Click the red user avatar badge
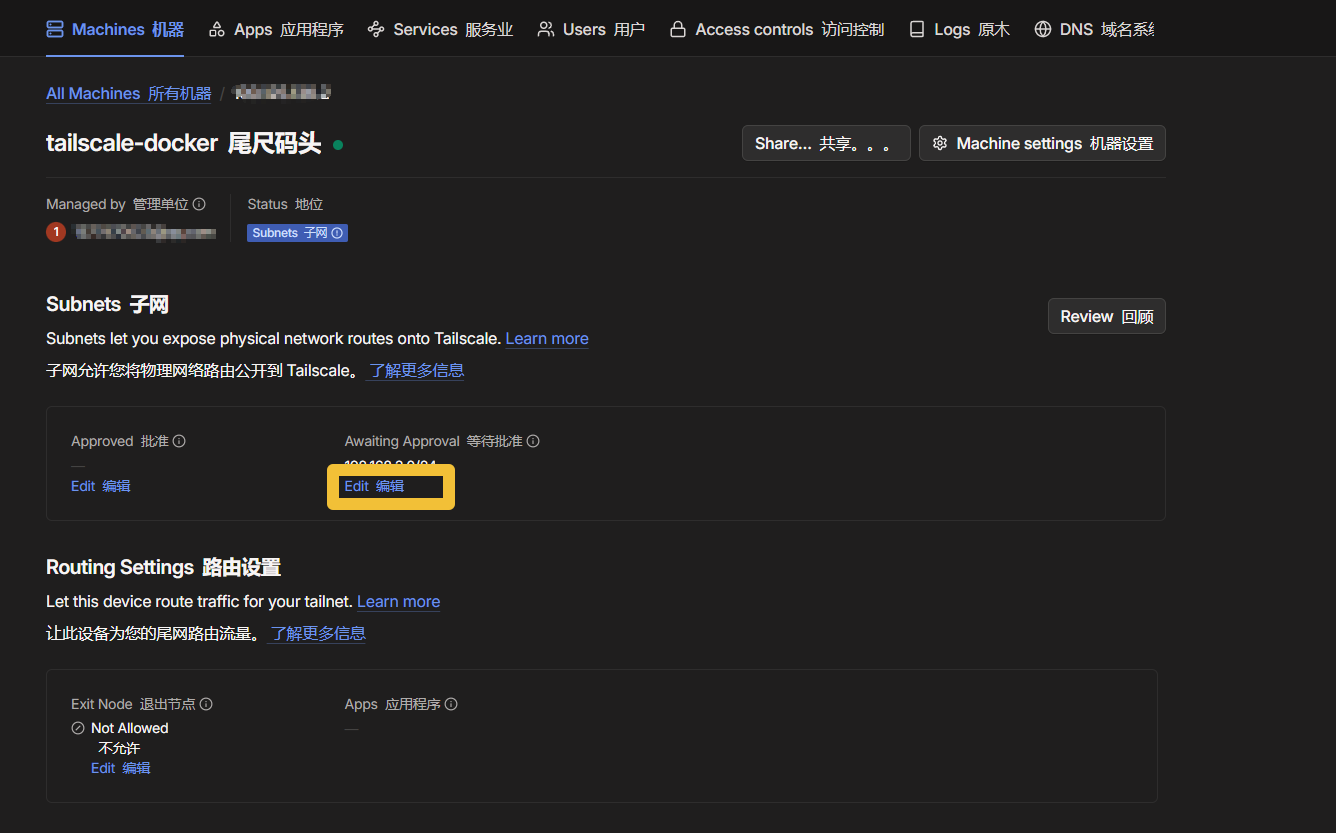 pos(56,232)
